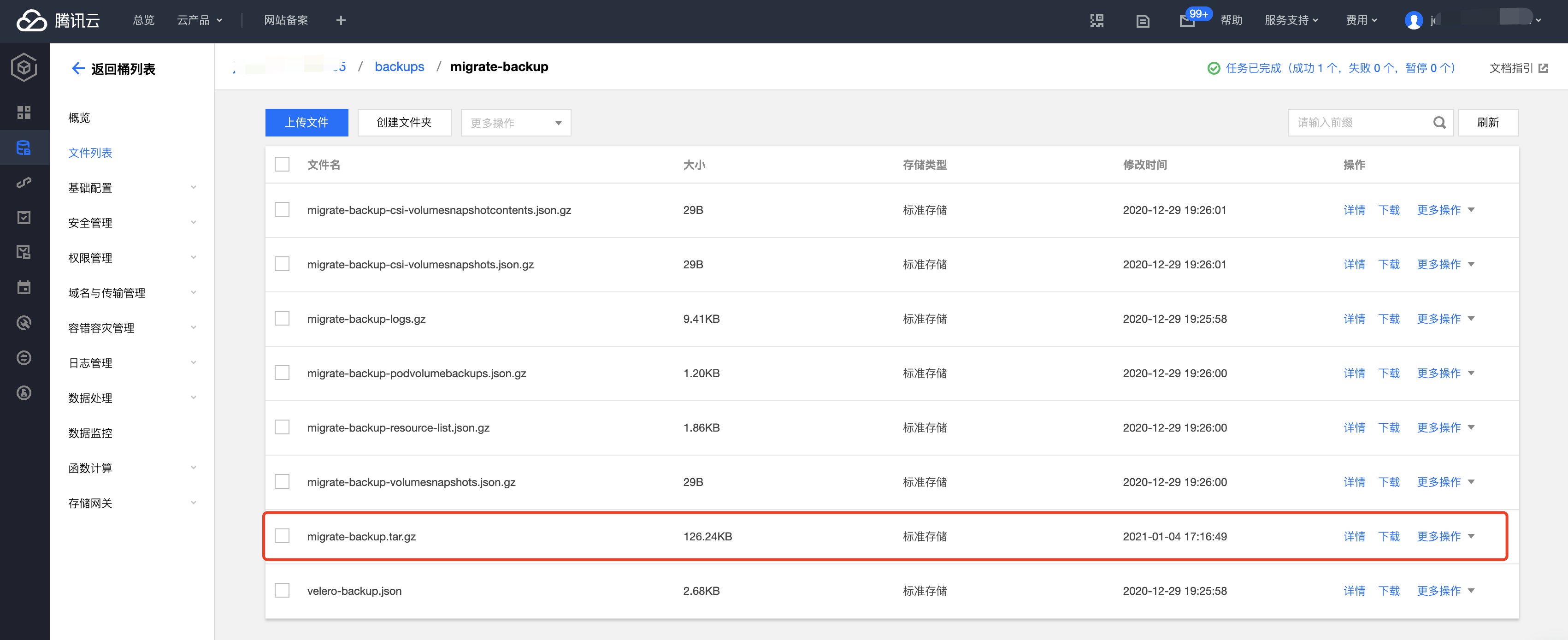Click the task completed status text
The height and width of the screenshot is (640, 1568).
pyautogui.click(x=1340, y=68)
